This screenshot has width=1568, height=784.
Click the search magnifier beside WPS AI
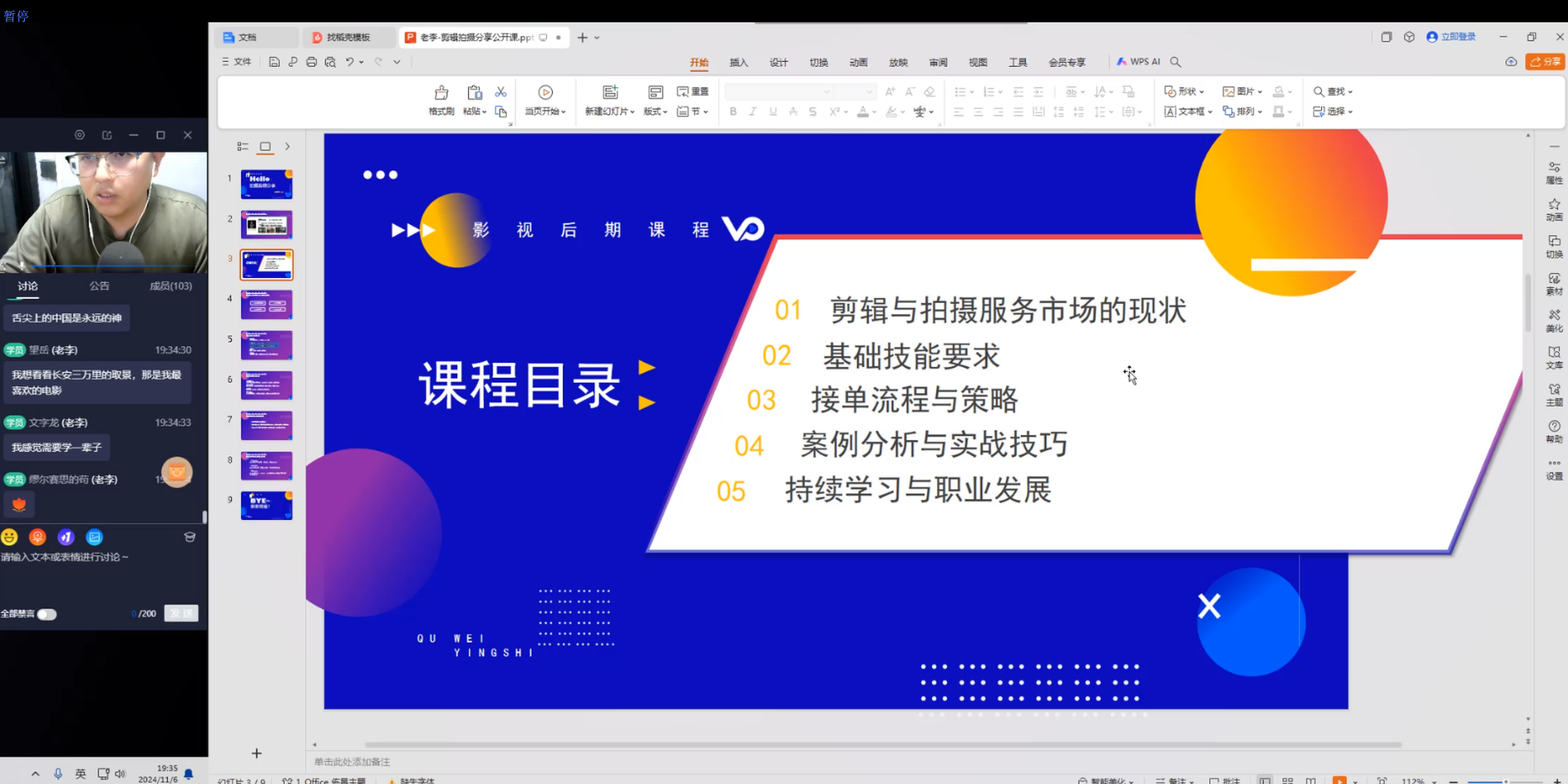point(1176,62)
